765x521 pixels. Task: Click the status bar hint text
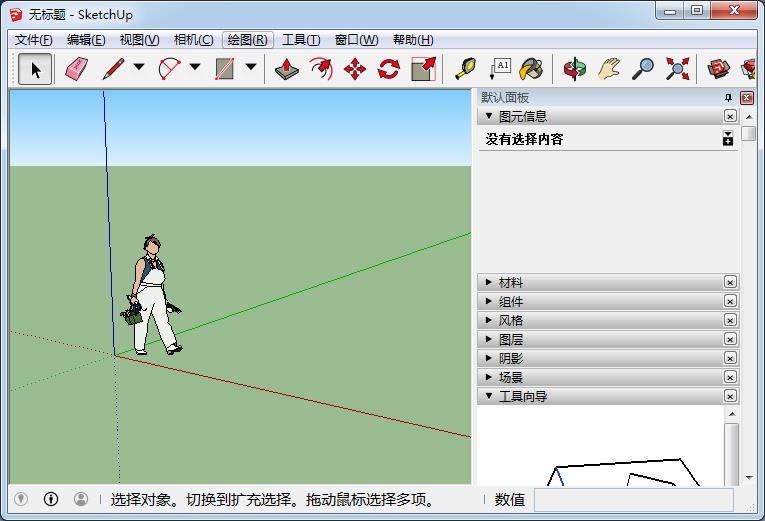(272, 500)
